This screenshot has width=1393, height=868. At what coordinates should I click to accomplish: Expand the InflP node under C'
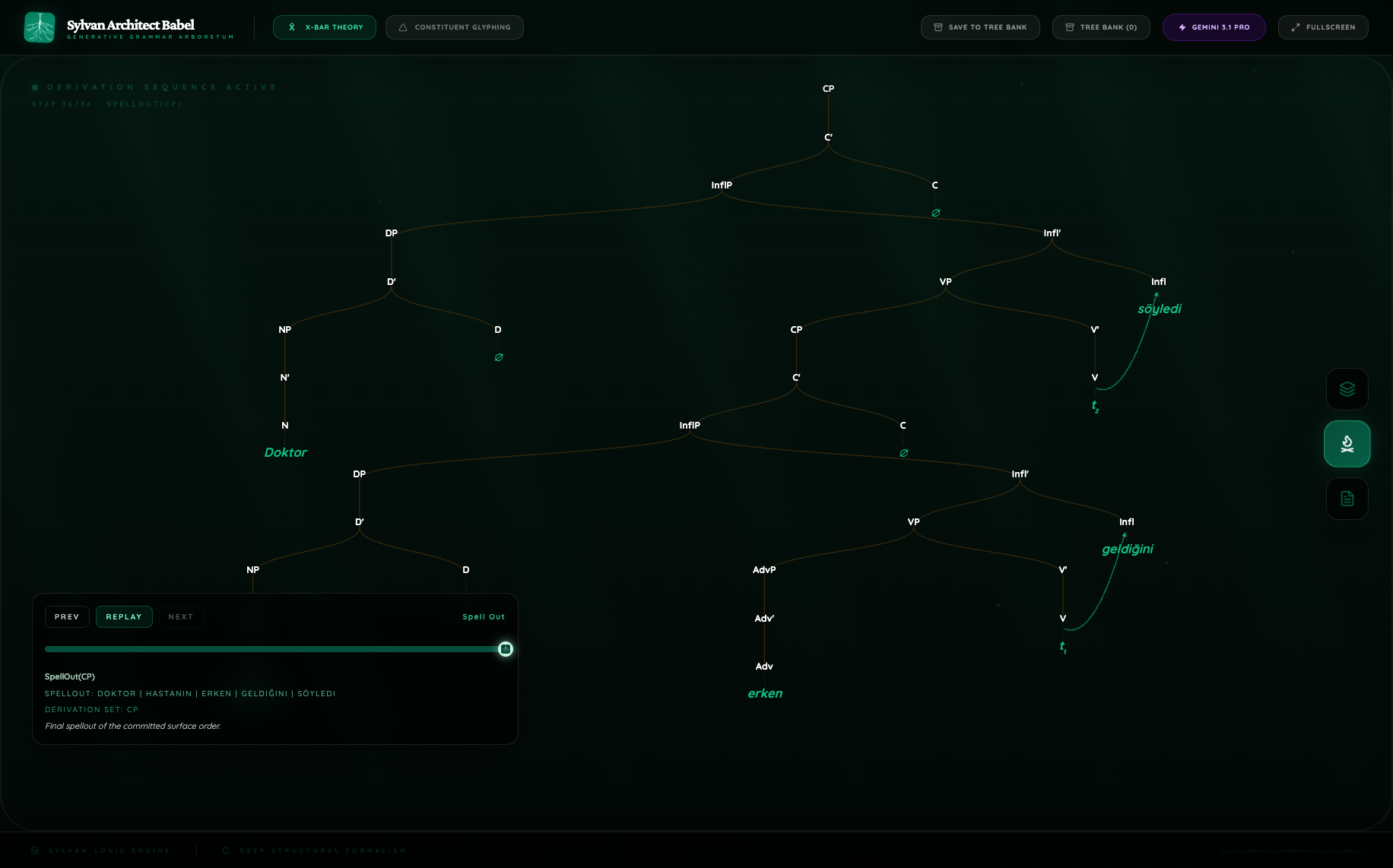[x=721, y=185]
